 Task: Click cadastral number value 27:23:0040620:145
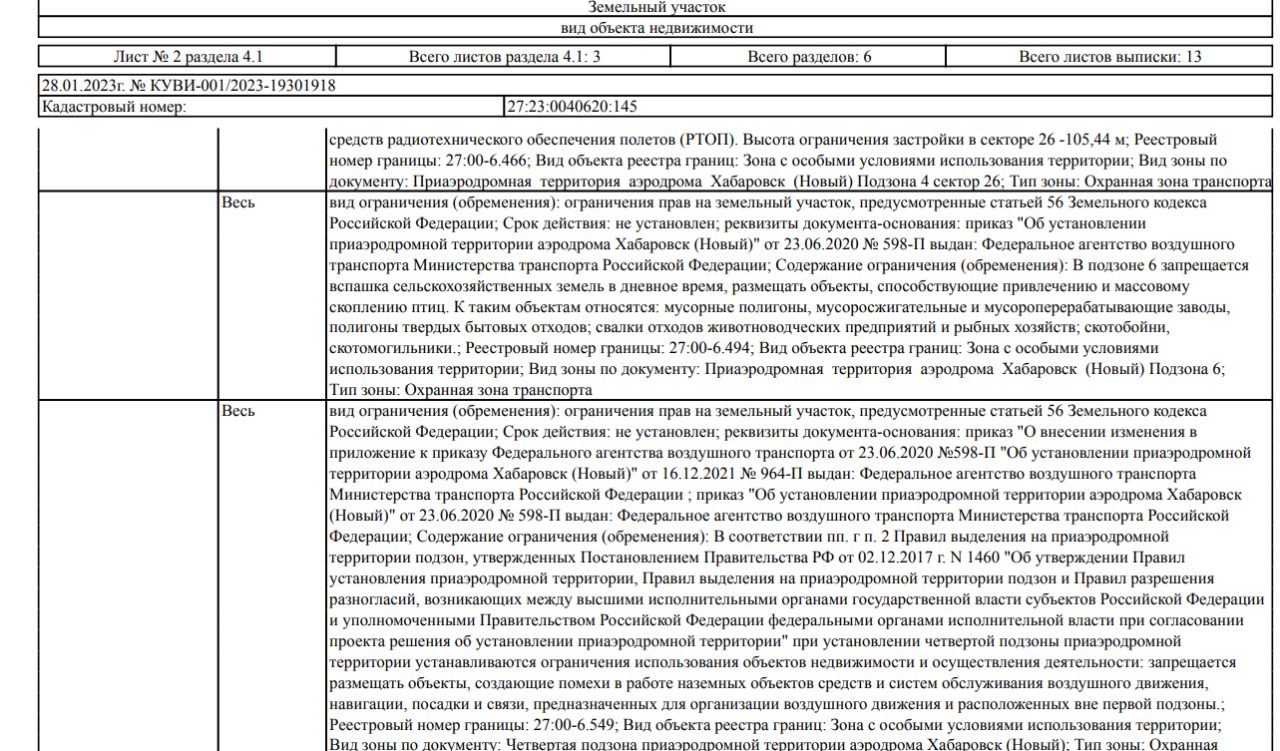[572, 106]
